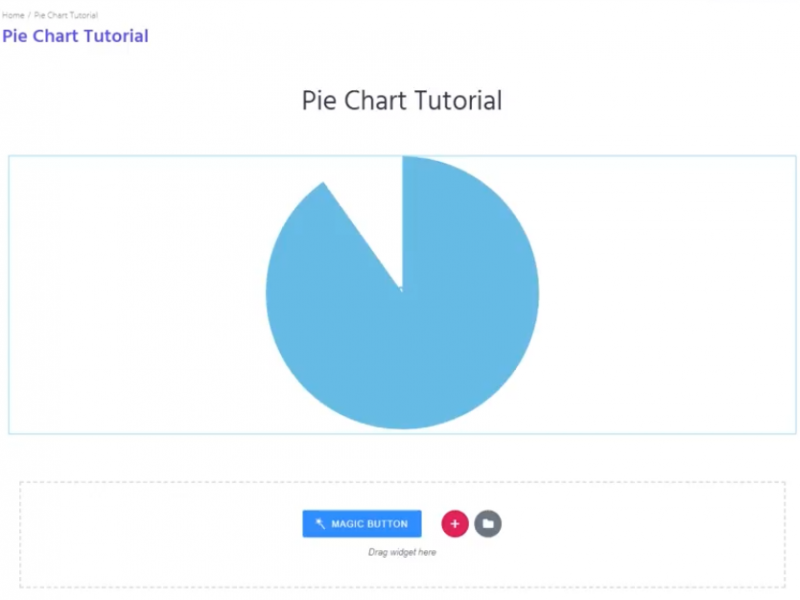Click the plus symbol inside the red circle

455,523
